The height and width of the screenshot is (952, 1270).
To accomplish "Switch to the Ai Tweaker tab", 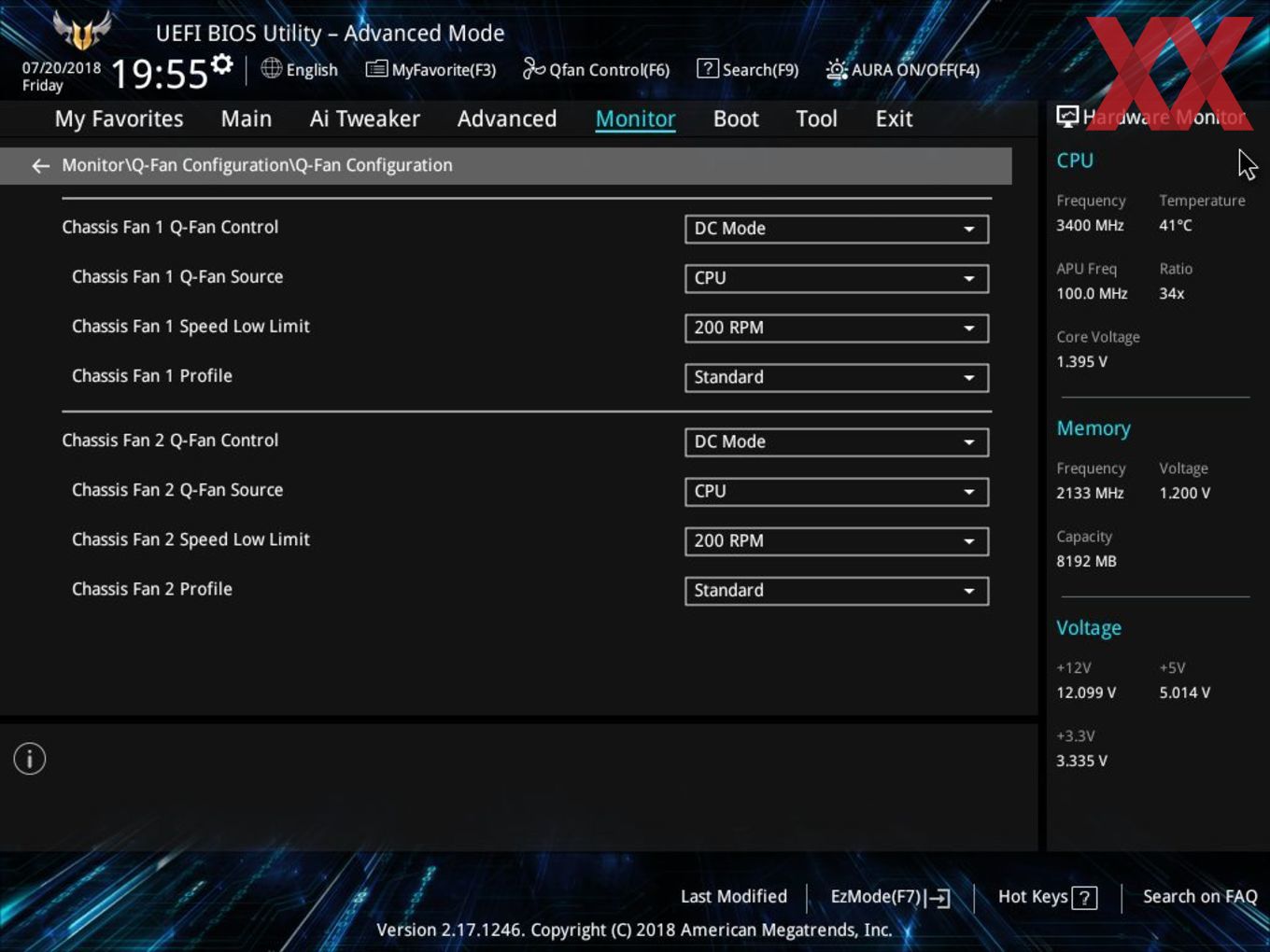I will 365,119.
